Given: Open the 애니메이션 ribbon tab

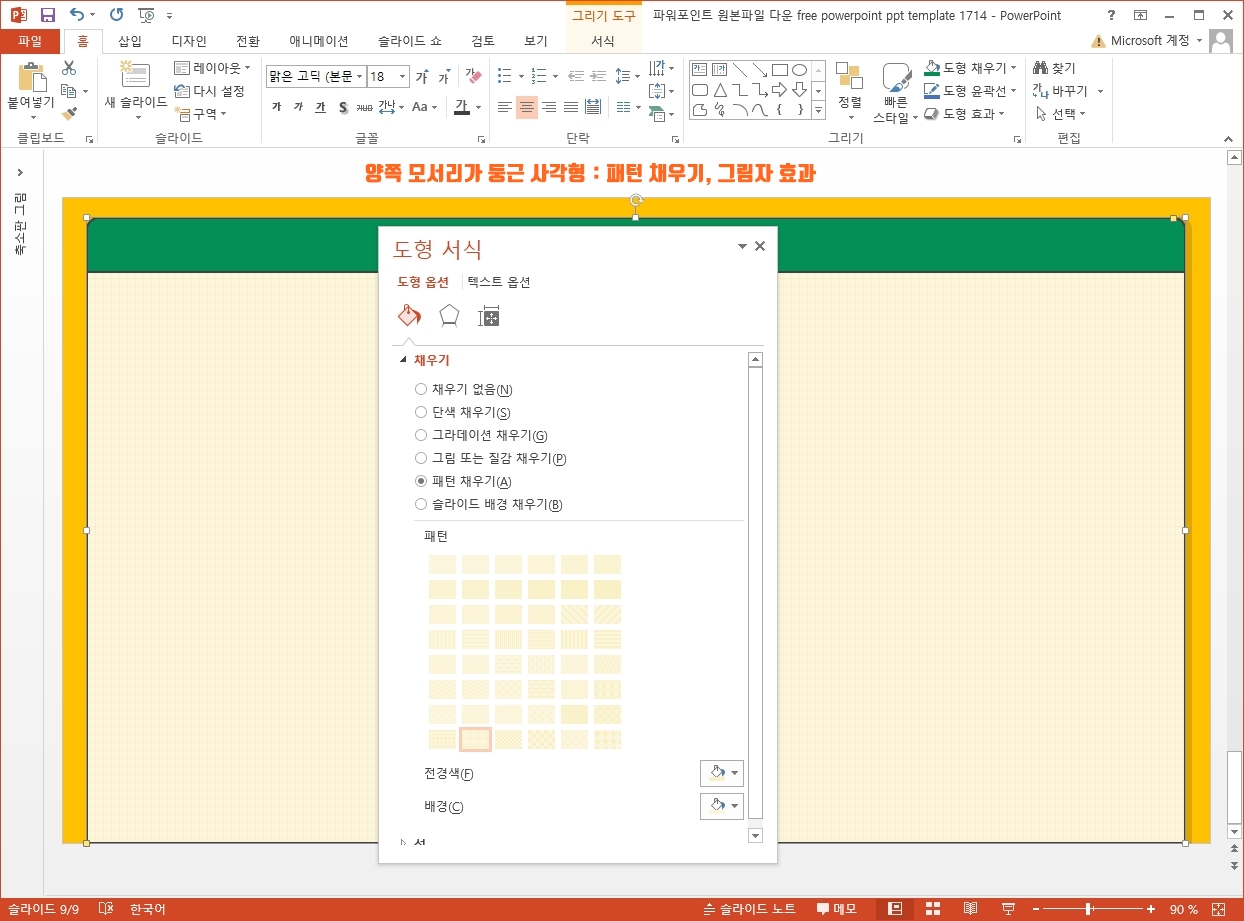Looking at the screenshot, I should click(x=319, y=41).
